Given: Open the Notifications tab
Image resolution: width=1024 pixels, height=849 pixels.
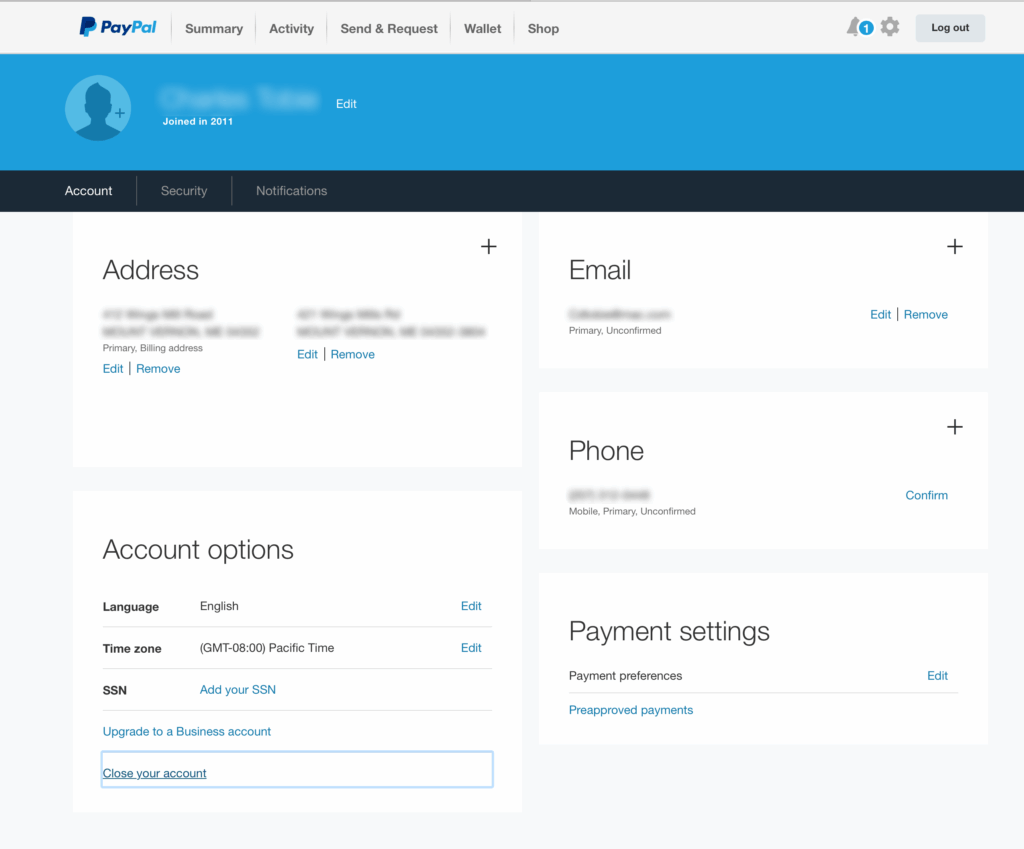Looking at the screenshot, I should coord(291,190).
